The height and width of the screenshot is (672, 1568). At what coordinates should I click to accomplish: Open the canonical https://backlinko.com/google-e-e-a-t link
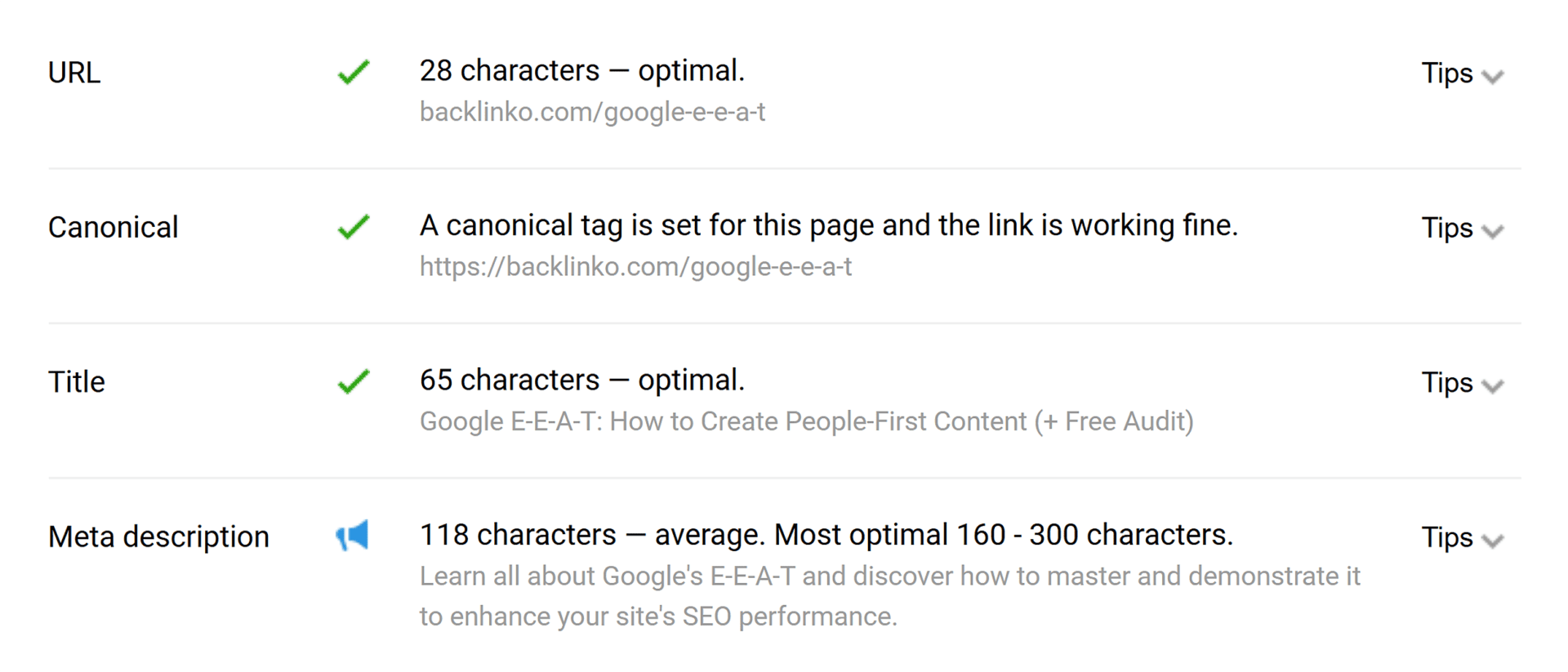pos(635,267)
